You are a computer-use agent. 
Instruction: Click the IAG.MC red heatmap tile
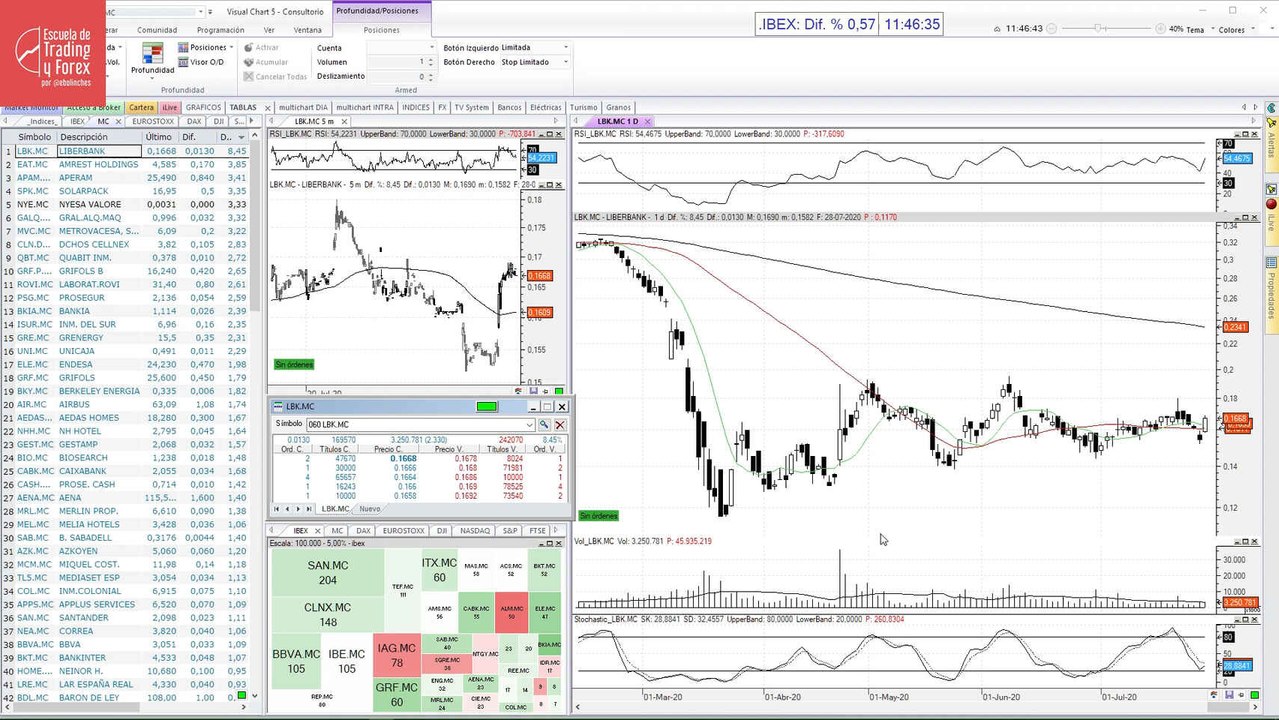[397, 656]
